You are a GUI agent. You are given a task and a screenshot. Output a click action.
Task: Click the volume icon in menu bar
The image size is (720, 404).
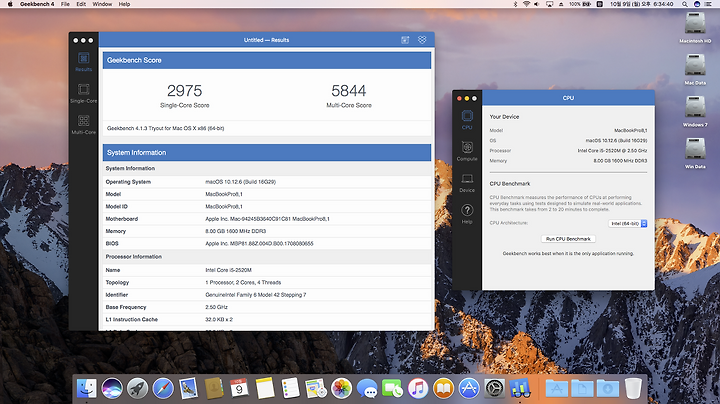coord(536,4)
